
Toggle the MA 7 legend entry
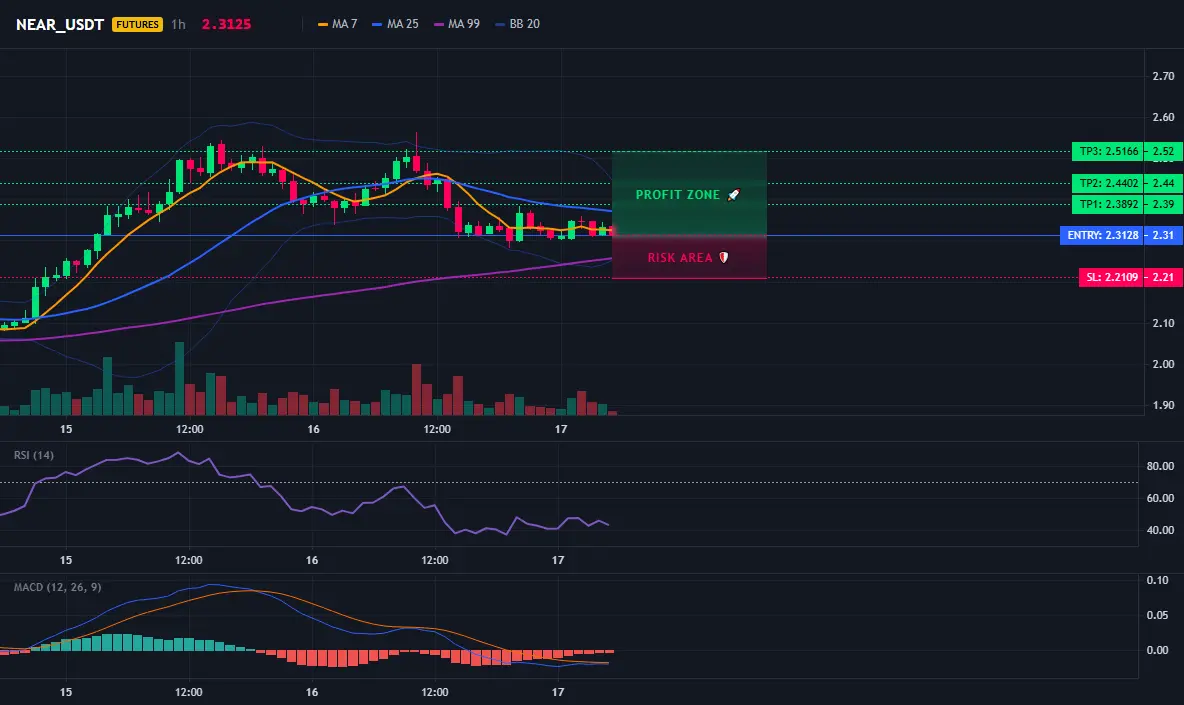(338, 24)
